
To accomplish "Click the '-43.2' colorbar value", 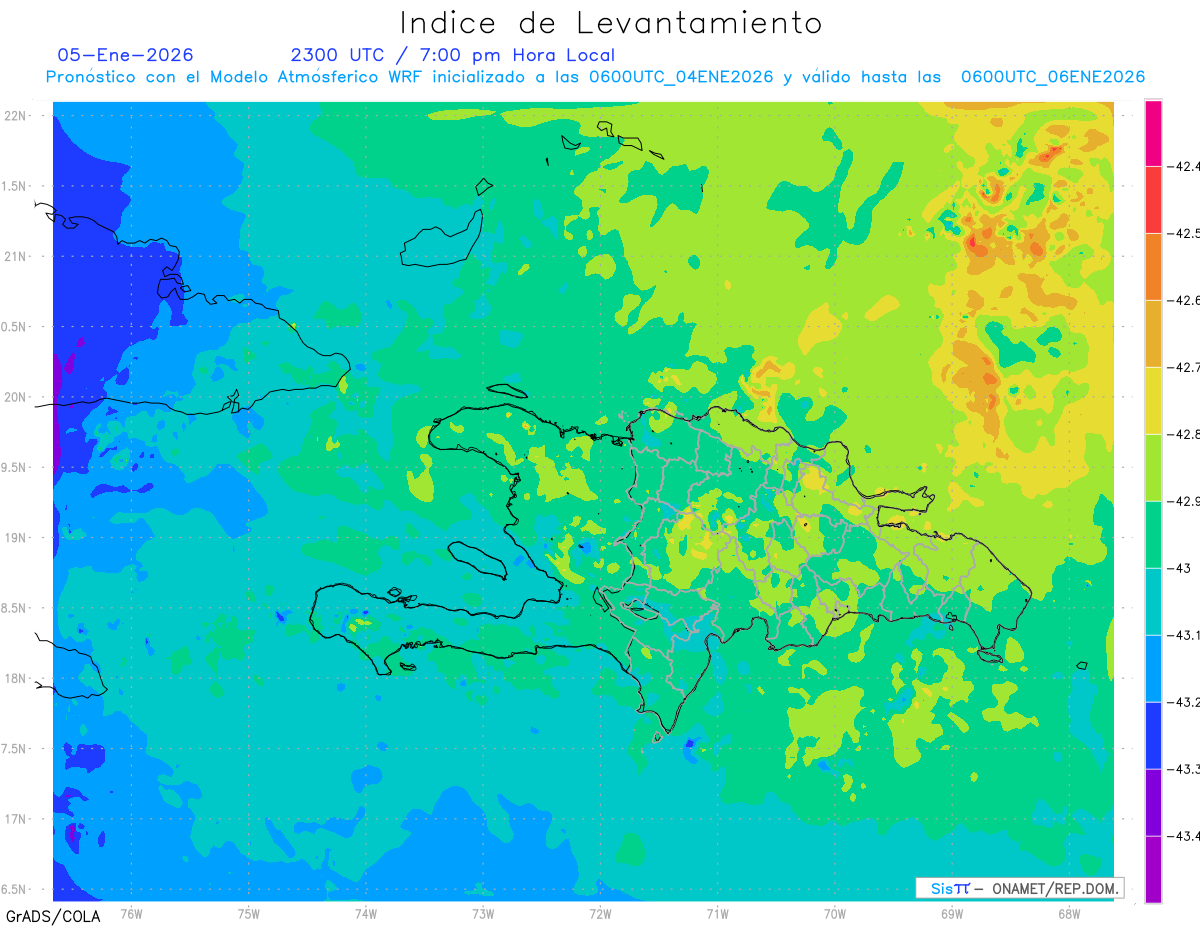I will (x=1181, y=702).
